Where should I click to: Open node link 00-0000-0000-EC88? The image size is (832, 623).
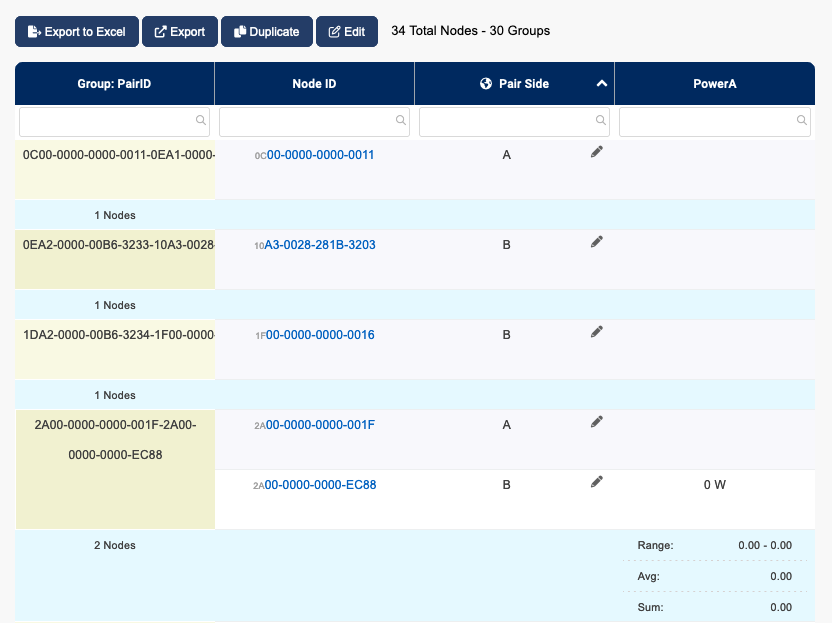[x=320, y=484]
